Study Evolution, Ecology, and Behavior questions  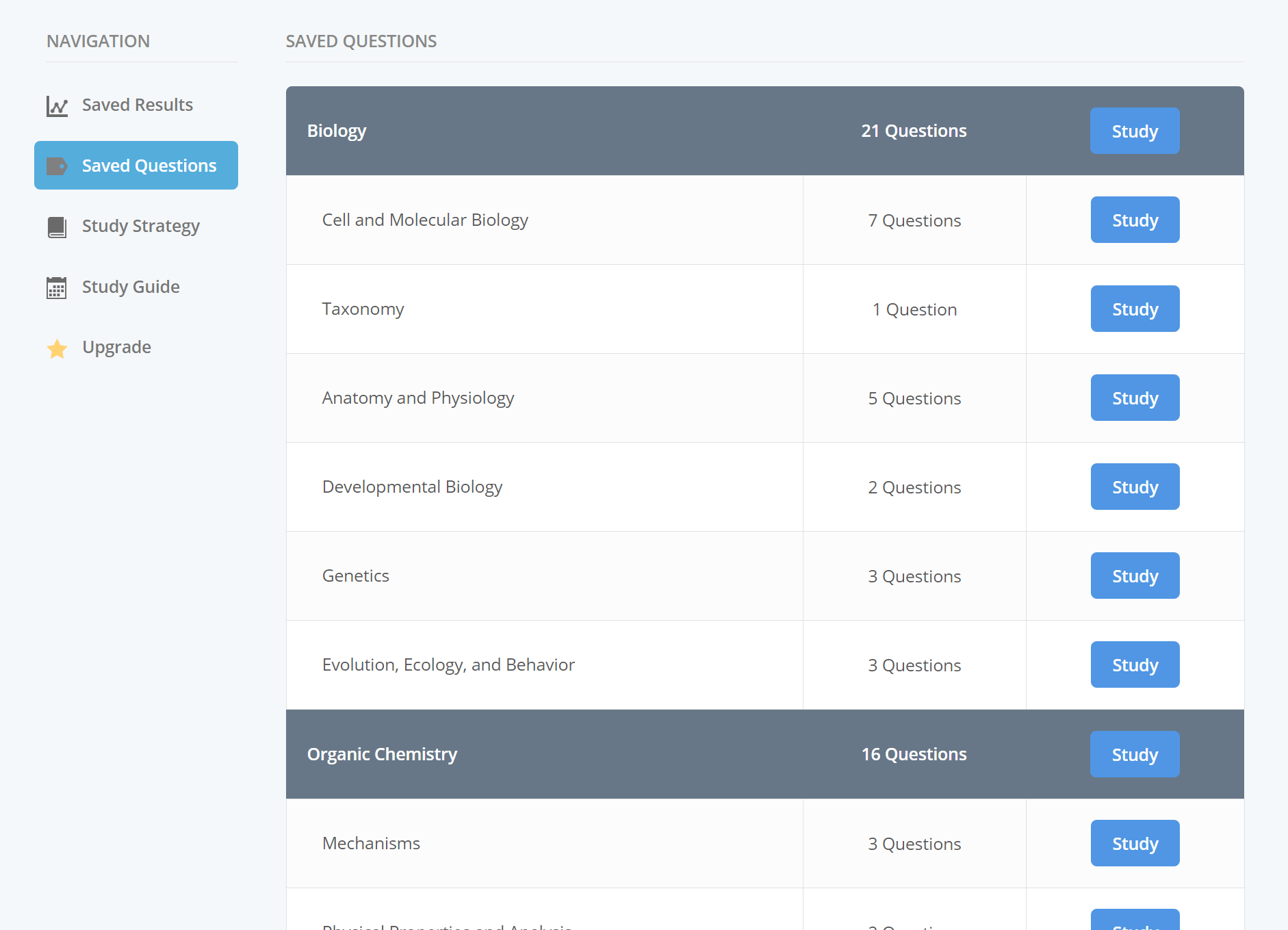[1135, 664]
